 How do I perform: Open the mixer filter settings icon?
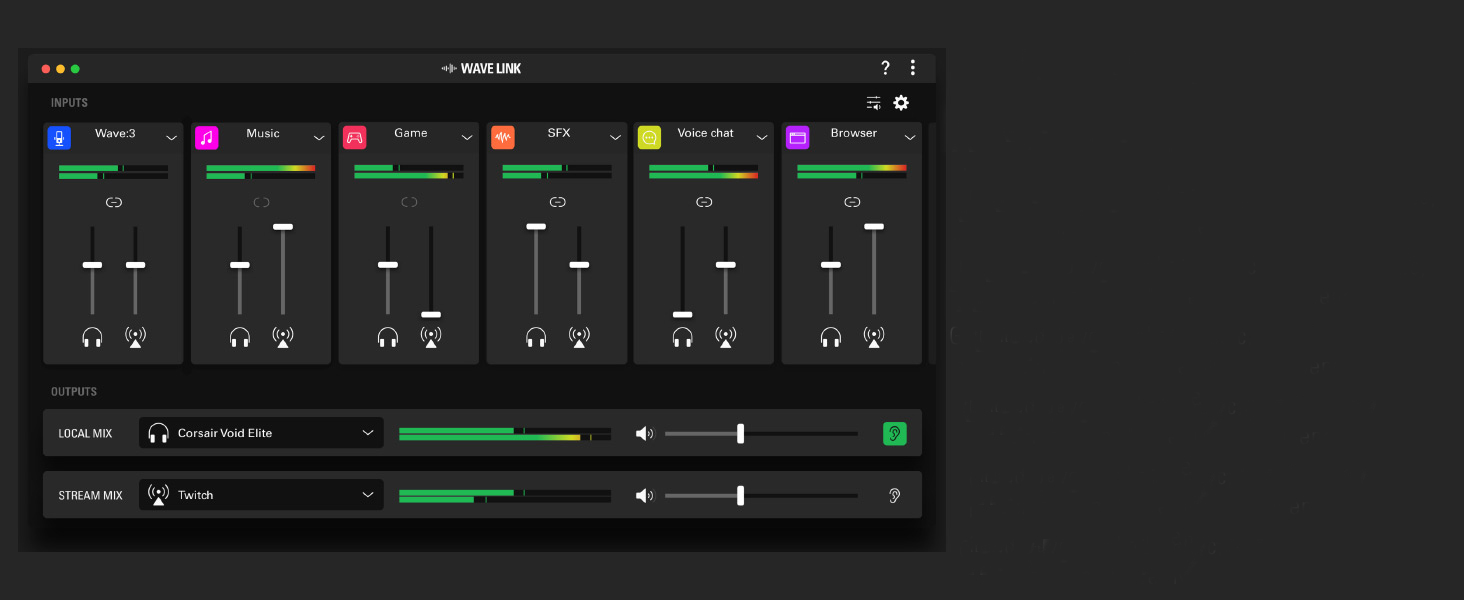point(874,103)
